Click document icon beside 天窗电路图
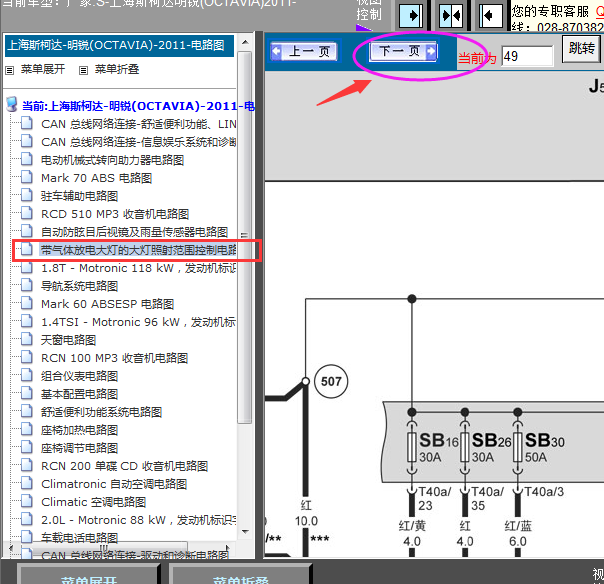The image size is (604, 584). 27,339
